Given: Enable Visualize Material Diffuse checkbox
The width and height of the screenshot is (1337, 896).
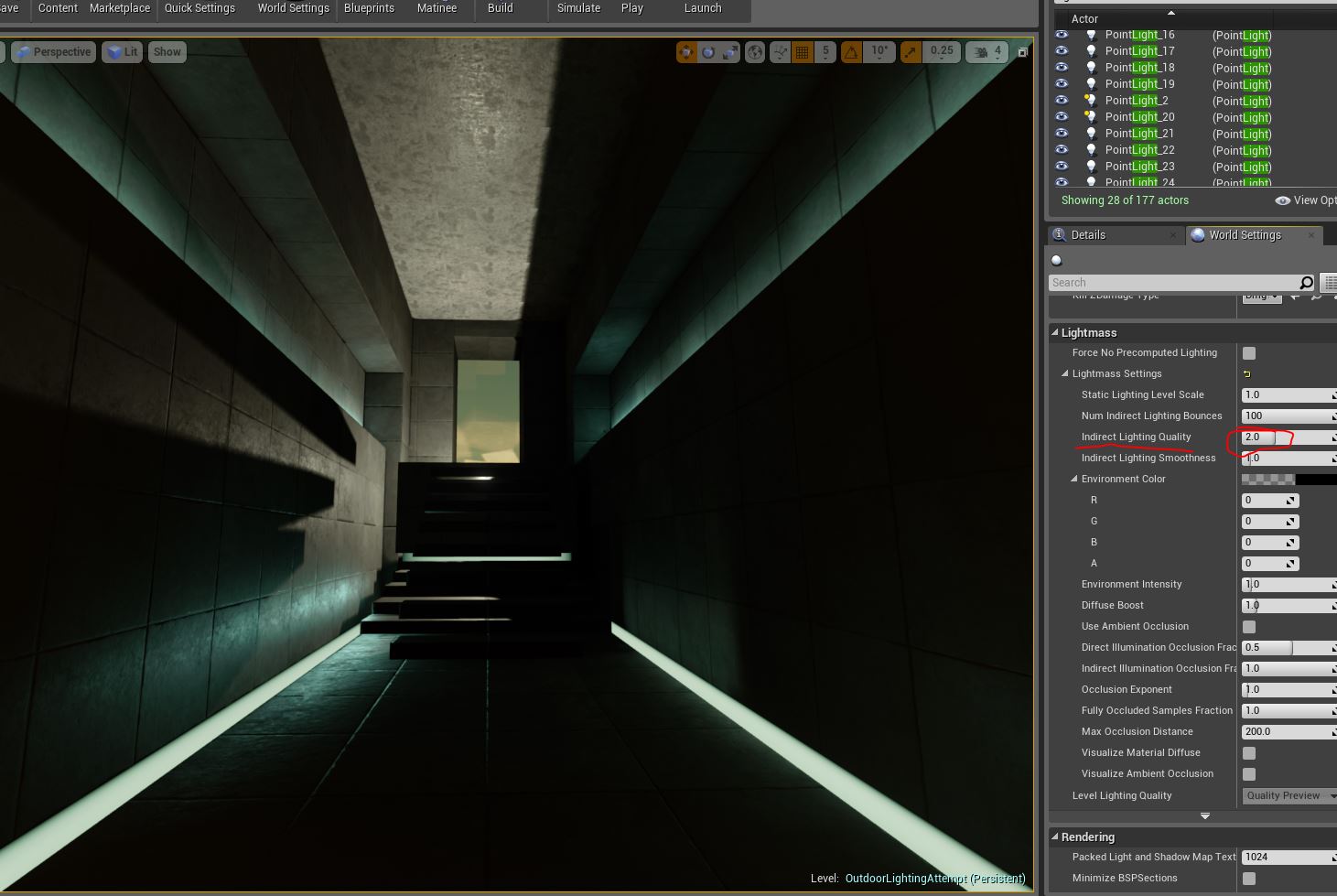Looking at the screenshot, I should click(1249, 753).
